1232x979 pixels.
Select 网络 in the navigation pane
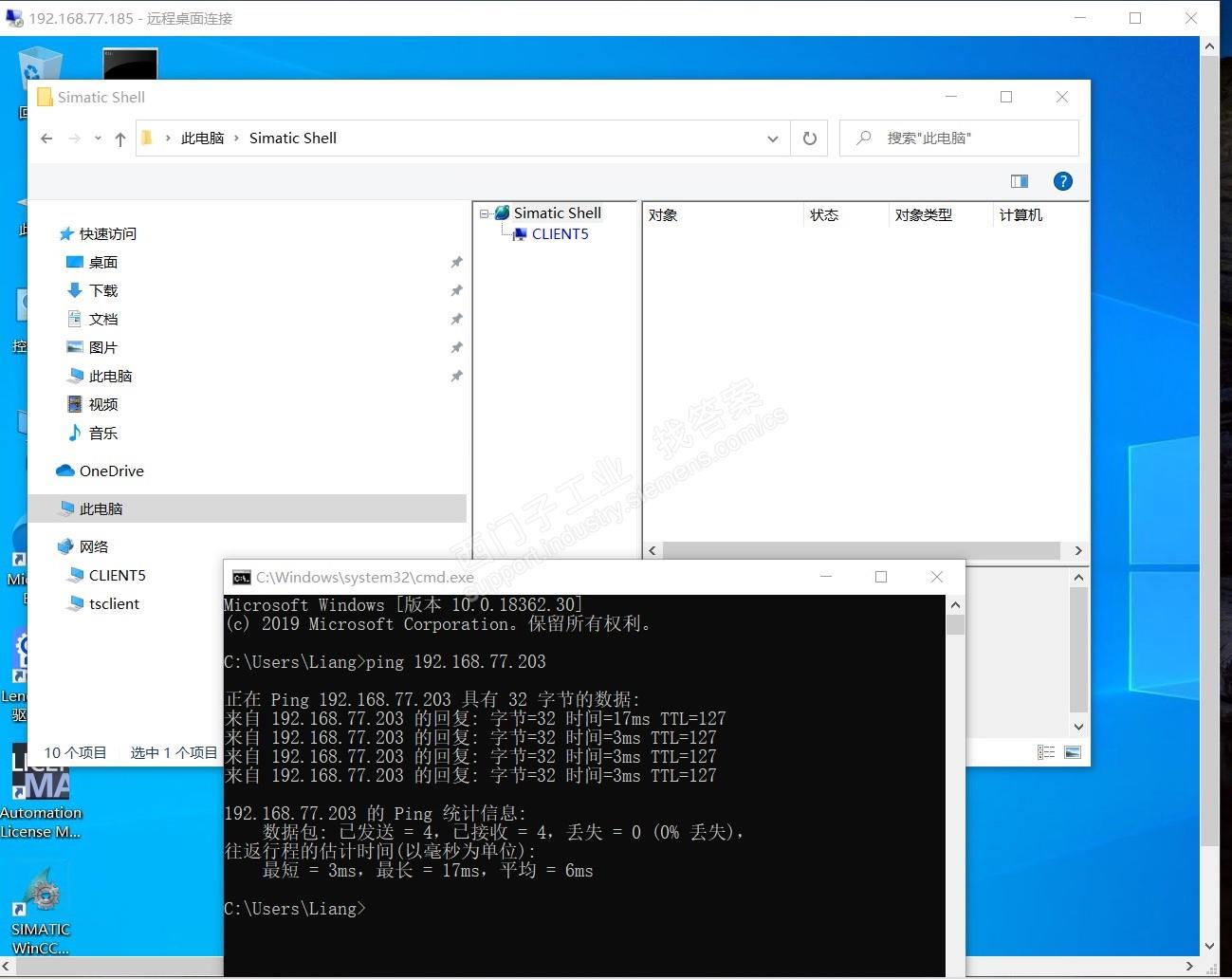click(94, 546)
